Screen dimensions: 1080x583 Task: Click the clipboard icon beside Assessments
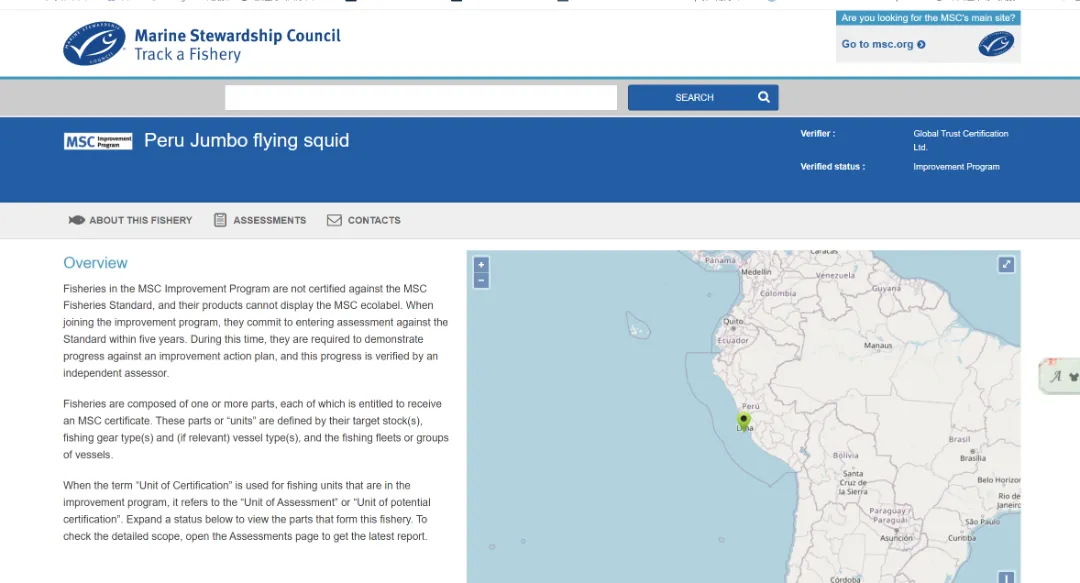(220, 220)
